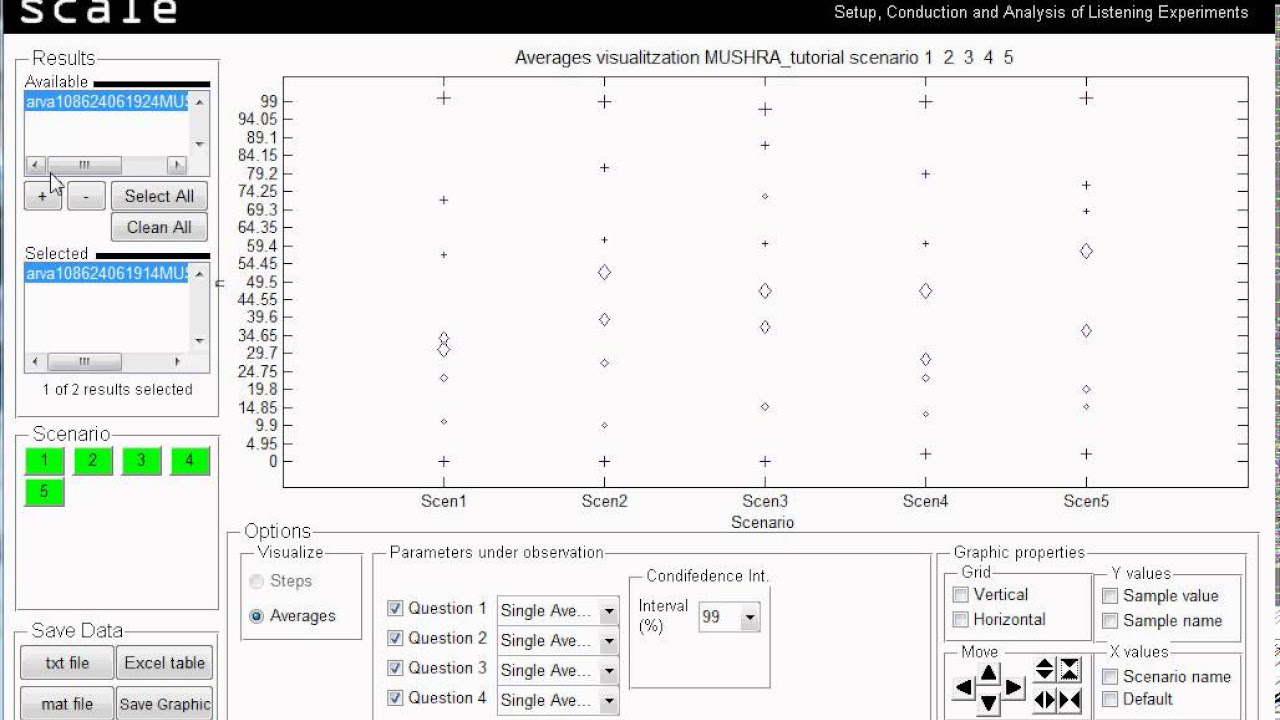Click Selected list scroll right arrow
The image size is (1280, 720).
[x=178, y=362]
